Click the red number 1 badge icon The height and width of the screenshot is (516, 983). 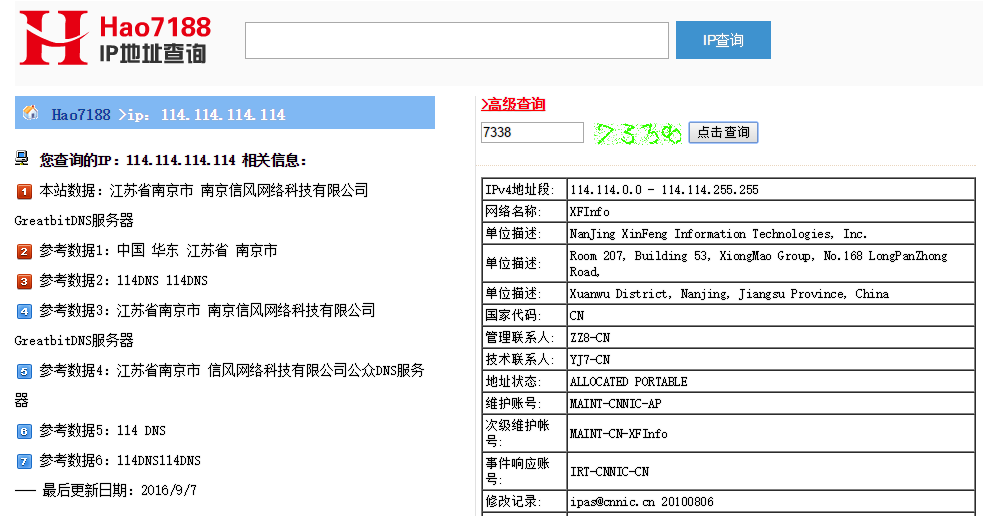click(24, 191)
